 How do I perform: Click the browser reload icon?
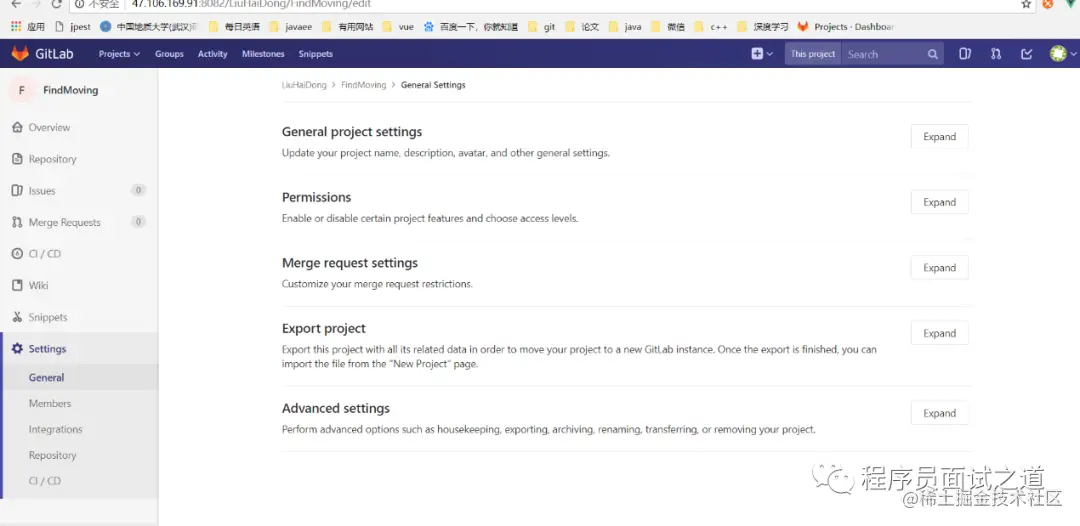click(56, 4)
